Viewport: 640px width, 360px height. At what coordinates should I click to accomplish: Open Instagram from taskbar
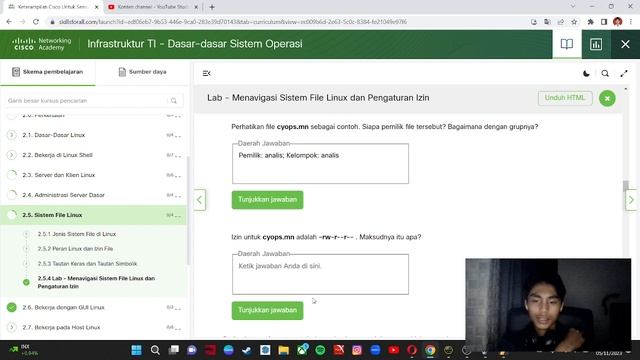pos(357,350)
